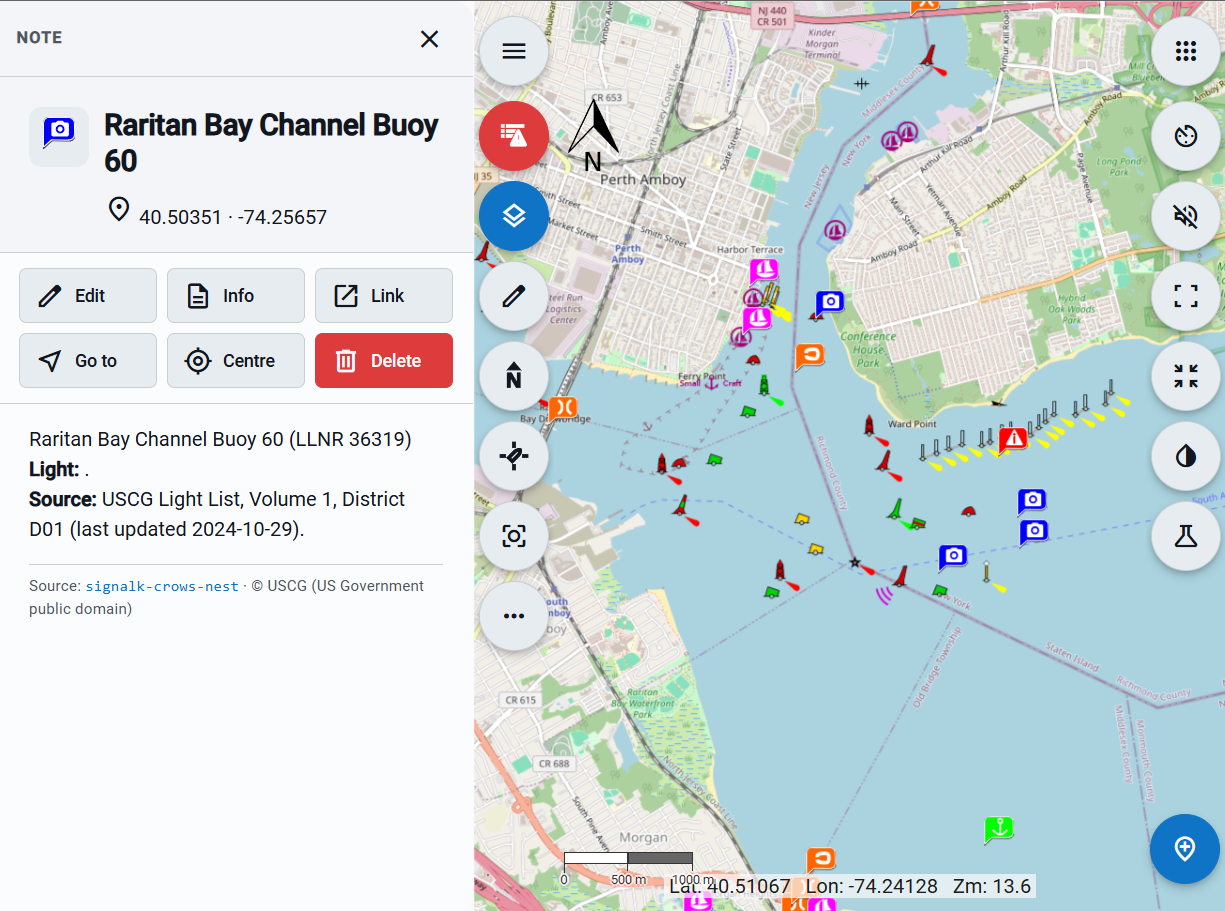Image resolution: width=1225 pixels, height=911 pixels.
Task: Open the hamburger main menu
Action: coord(514,51)
